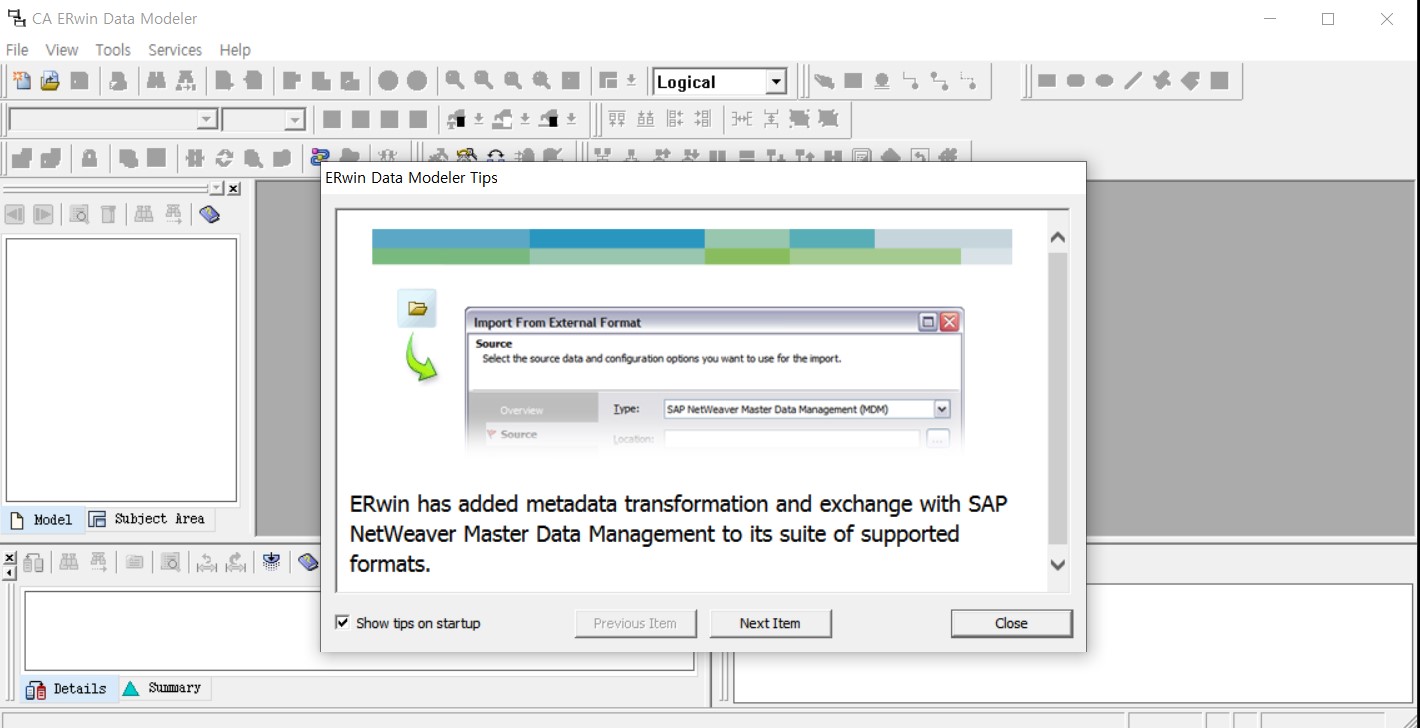
Task: Switch to the Subject Area tab
Action: click(x=148, y=519)
